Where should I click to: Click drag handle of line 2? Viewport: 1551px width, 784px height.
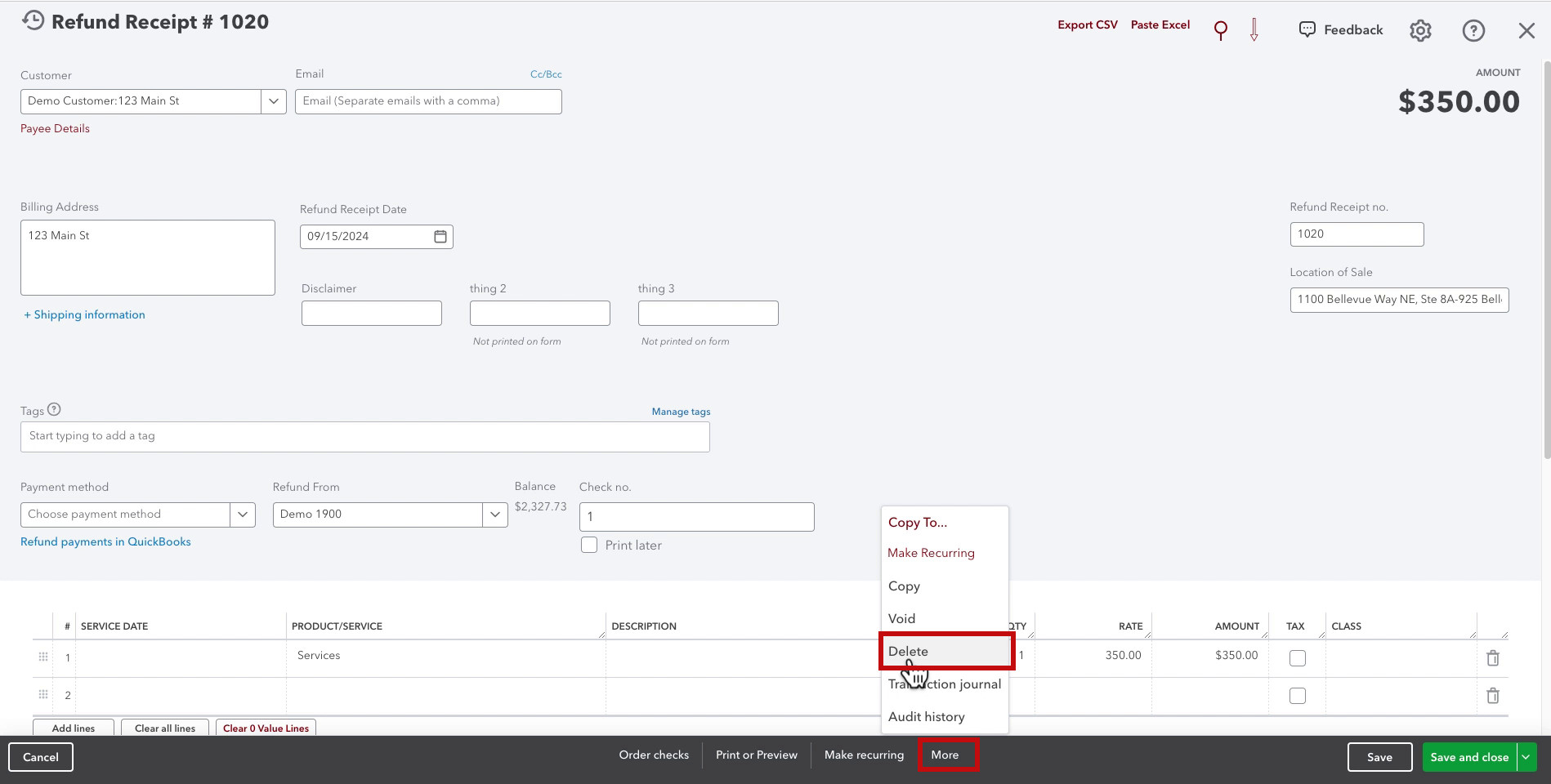click(43, 694)
